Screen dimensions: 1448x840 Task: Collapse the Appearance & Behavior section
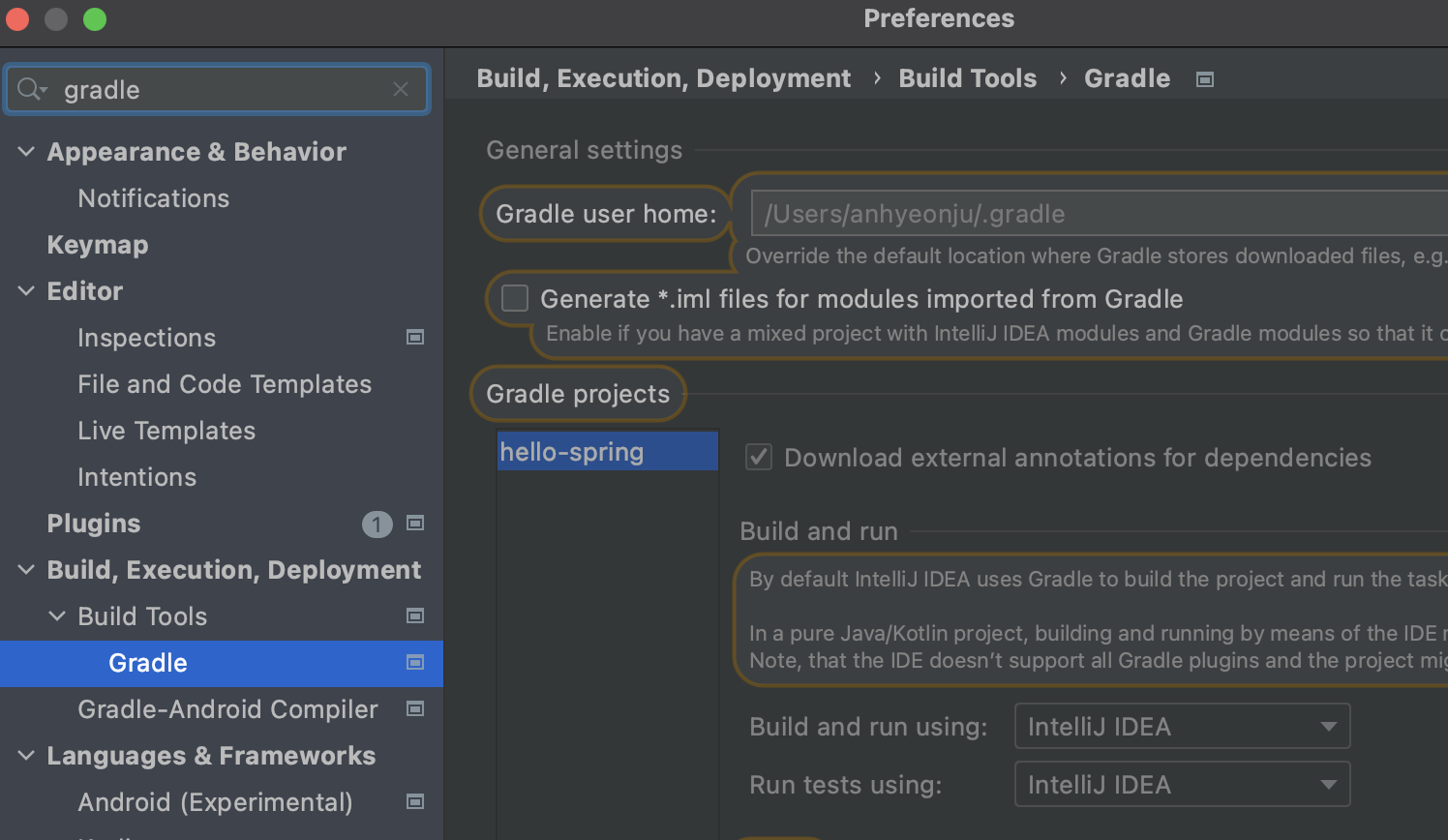(x=27, y=152)
